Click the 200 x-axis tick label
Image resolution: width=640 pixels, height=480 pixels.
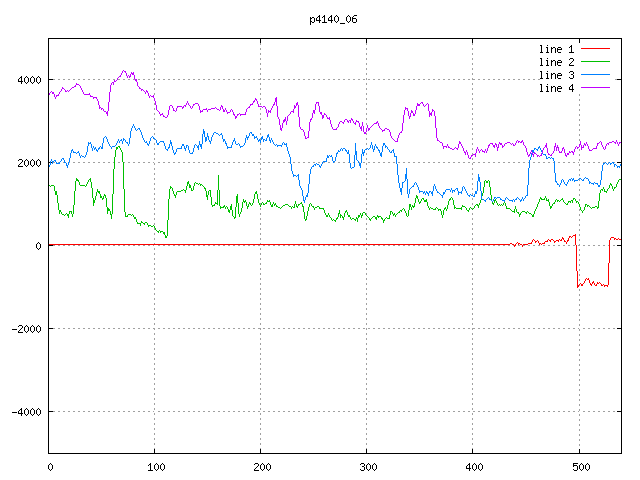click(x=261, y=466)
